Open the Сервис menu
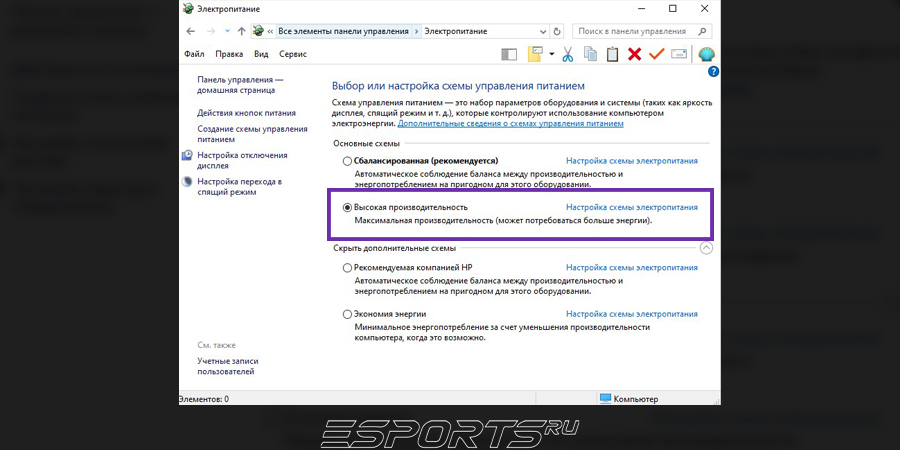 coord(293,54)
